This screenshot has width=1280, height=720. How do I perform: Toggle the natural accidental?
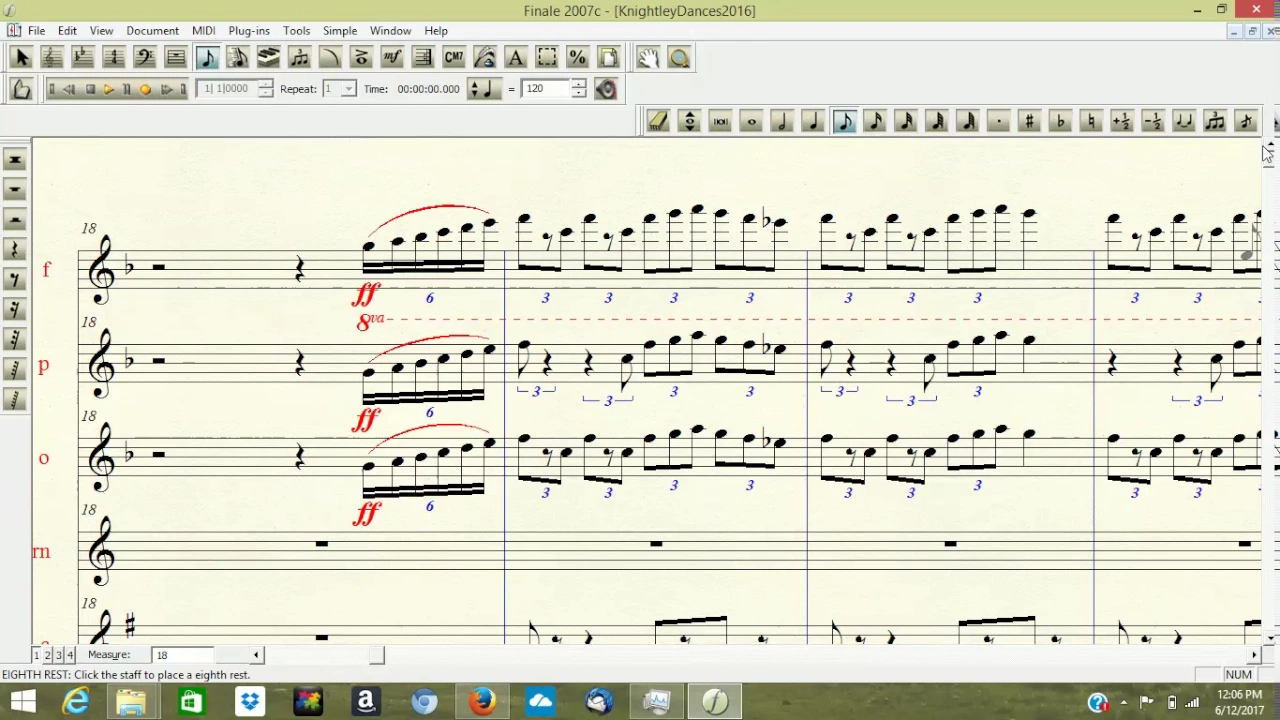[x=1091, y=121]
